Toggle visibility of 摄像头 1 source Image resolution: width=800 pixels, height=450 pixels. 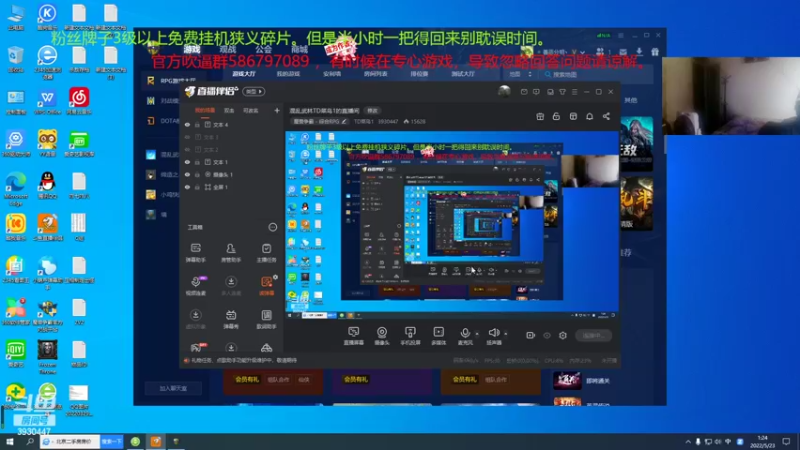pyautogui.click(x=187, y=174)
